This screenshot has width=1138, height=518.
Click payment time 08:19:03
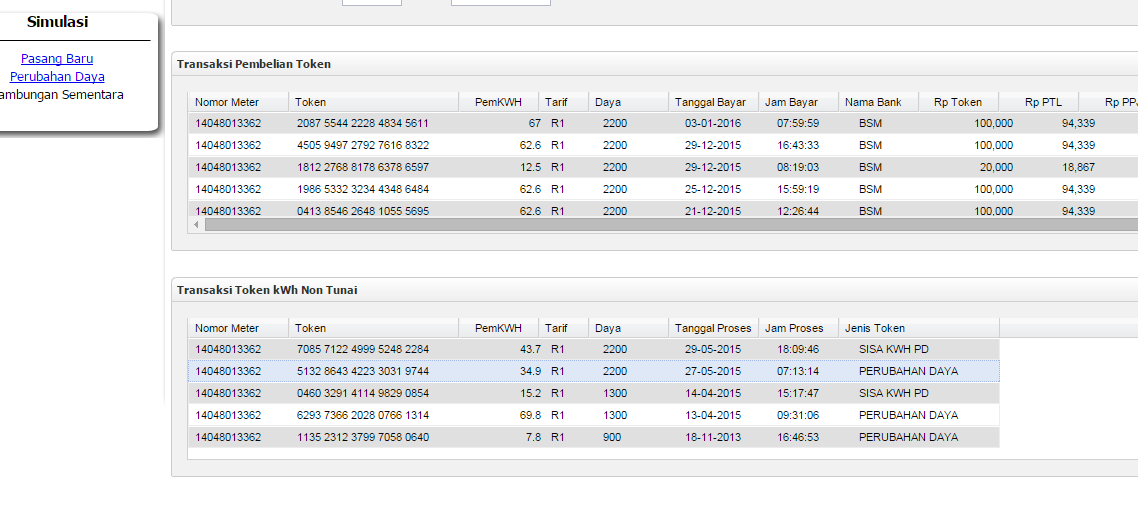(798, 167)
